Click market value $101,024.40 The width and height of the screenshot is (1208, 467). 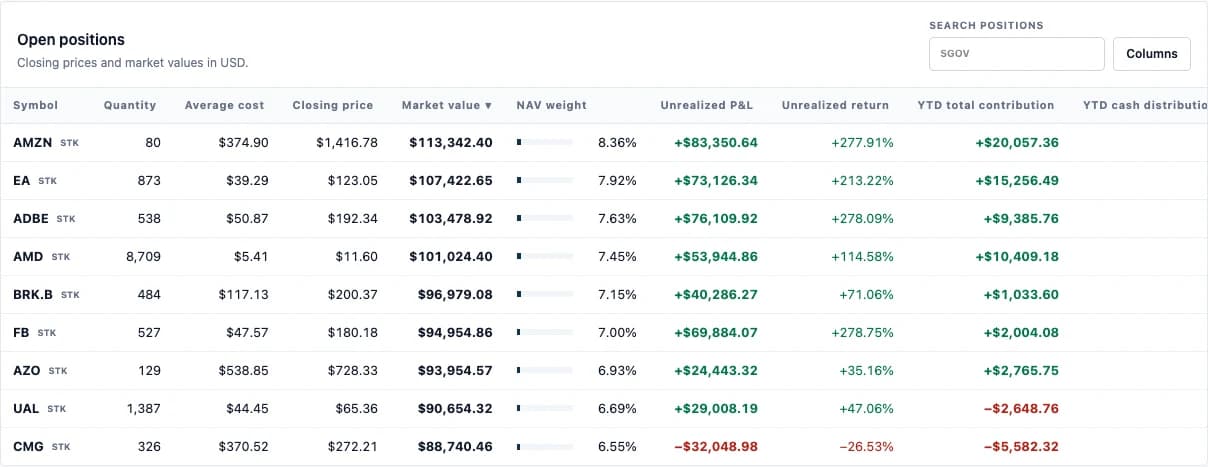click(x=451, y=257)
